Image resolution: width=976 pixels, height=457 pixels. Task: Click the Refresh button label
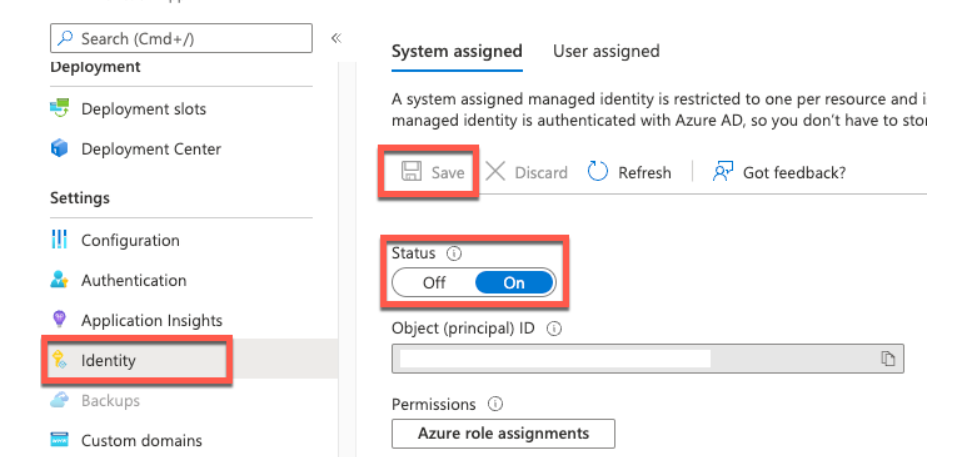tap(644, 172)
